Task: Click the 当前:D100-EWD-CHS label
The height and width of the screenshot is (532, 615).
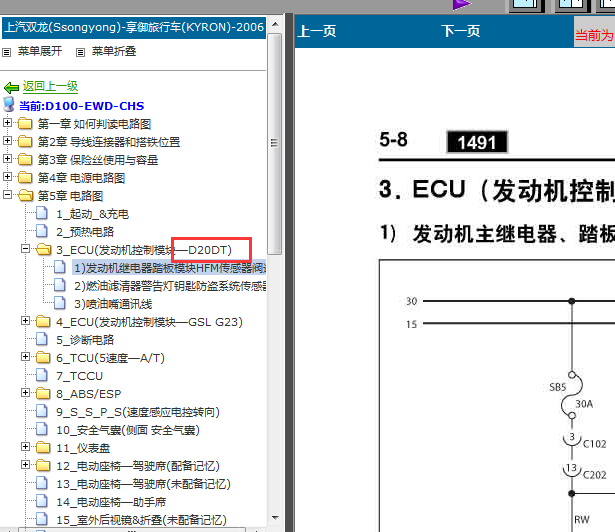Action: (82, 106)
